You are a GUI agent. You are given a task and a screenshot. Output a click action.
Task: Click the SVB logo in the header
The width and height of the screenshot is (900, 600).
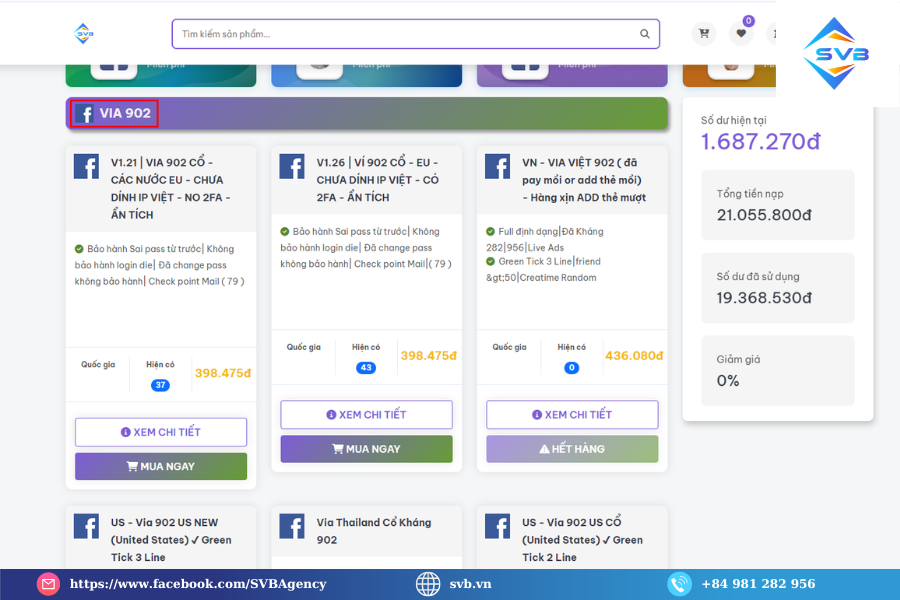point(84,34)
